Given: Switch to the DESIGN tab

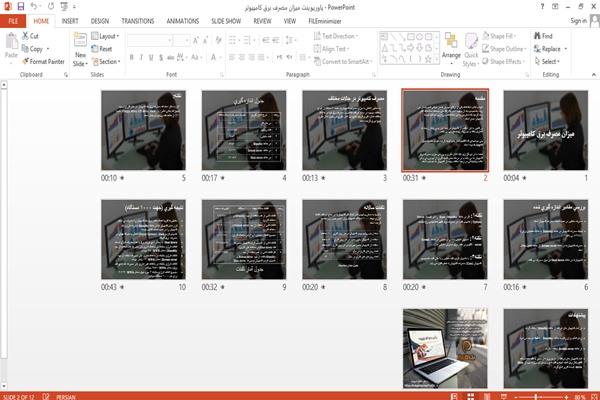Looking at the screenshot, I should coord(100,21).
